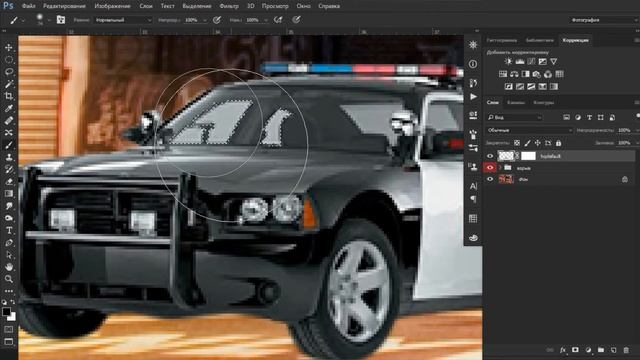
Task: Hide the bottom background layer
Action: tap(490, 179)
